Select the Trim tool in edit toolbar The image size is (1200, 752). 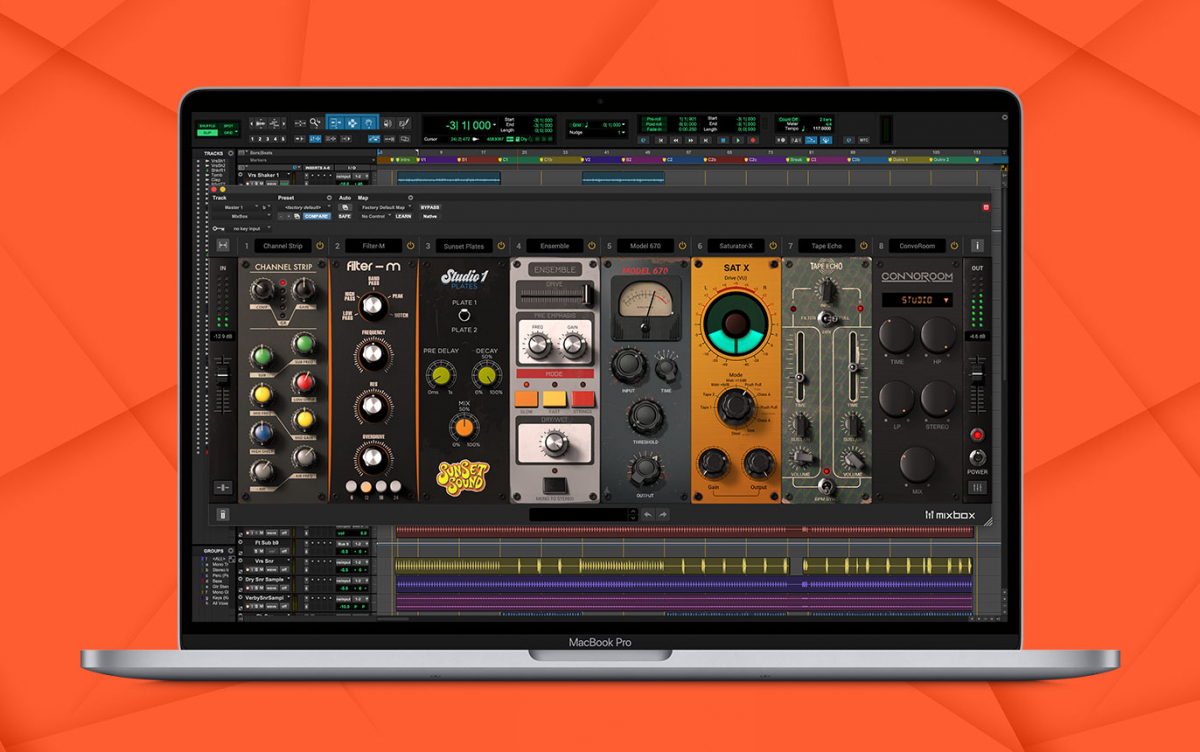[335, 122]
